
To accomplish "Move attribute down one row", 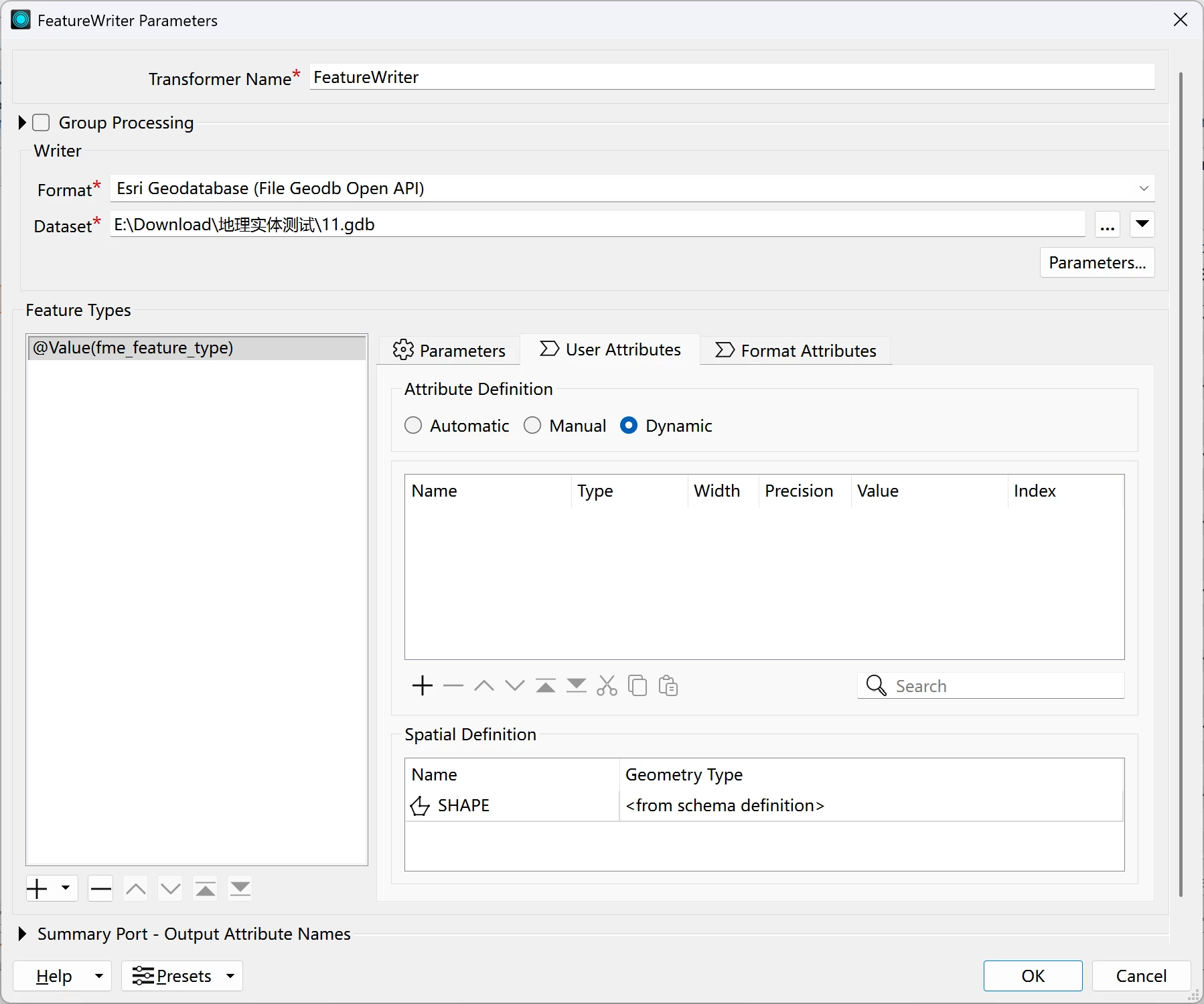I will 515,685.
